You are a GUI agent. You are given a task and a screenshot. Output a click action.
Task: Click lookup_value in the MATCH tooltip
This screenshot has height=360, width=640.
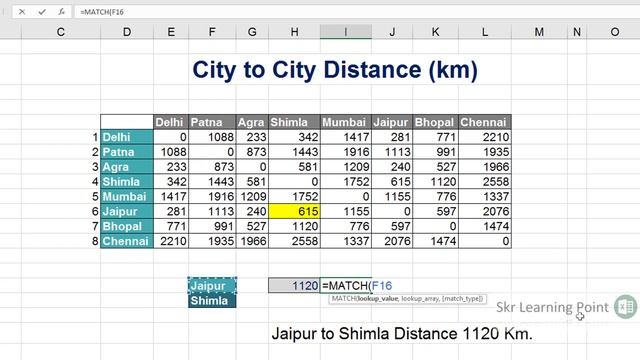[x=378, y=299]
